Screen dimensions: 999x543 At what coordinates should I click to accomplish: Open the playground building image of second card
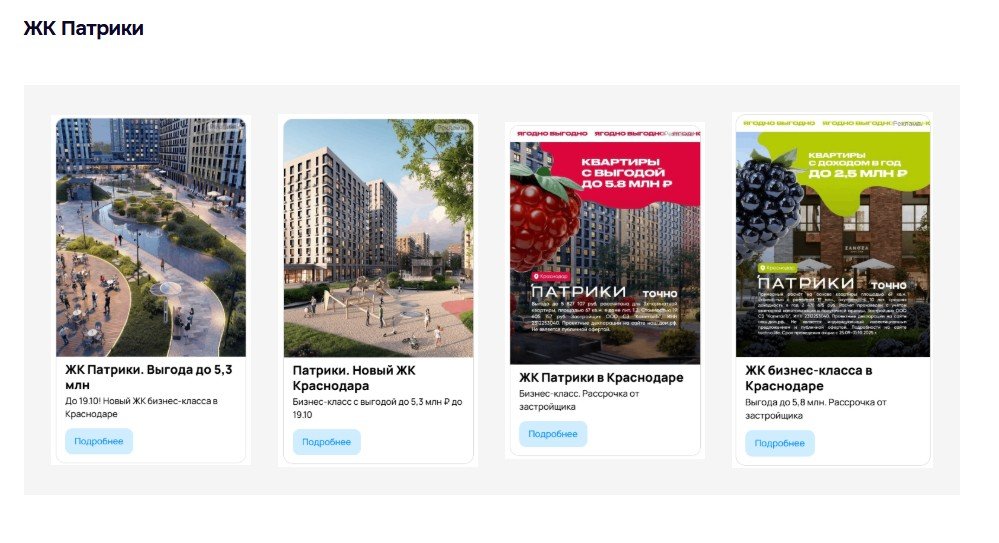378,238
